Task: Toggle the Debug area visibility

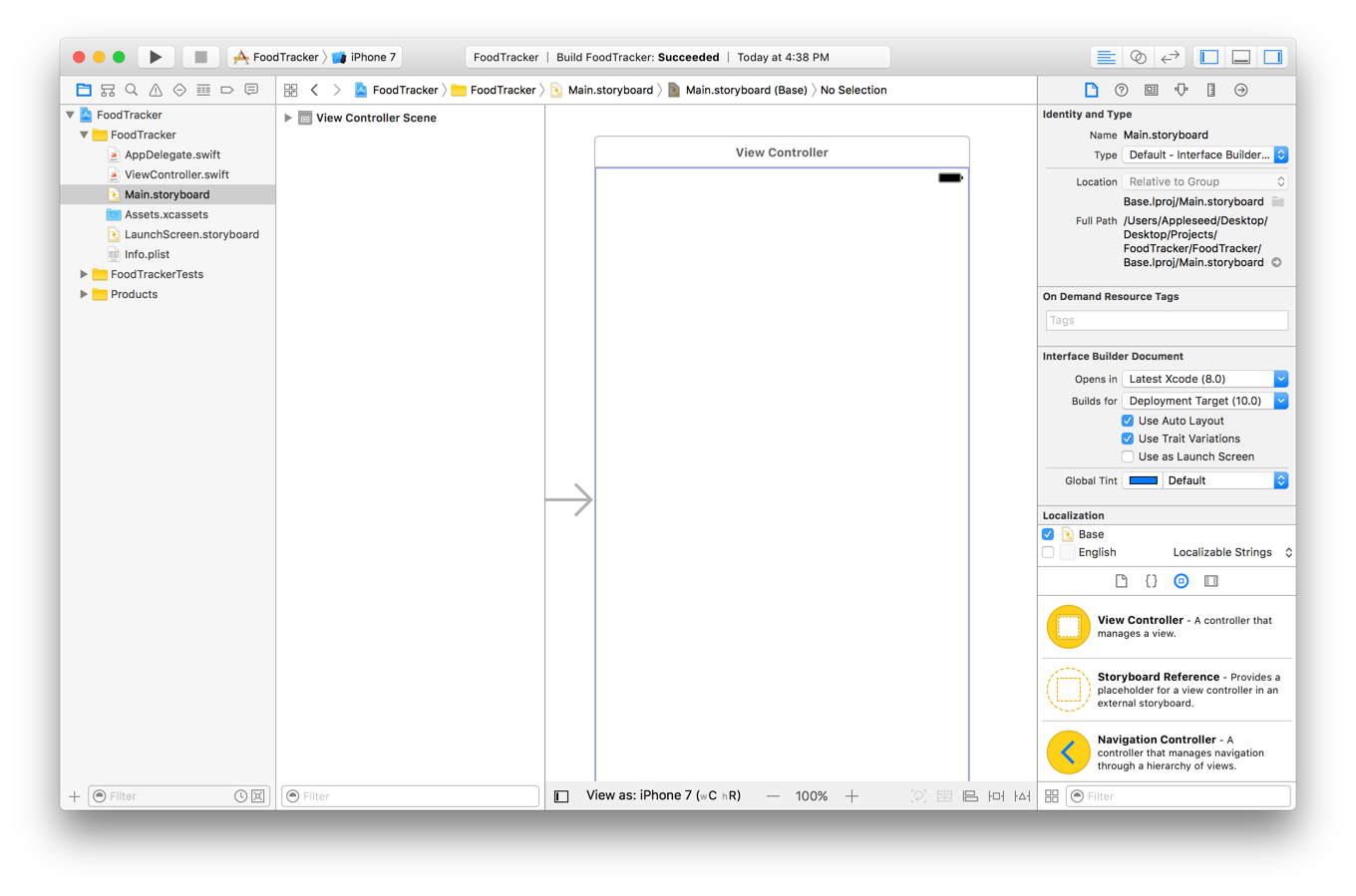Action: (1241, 57)
